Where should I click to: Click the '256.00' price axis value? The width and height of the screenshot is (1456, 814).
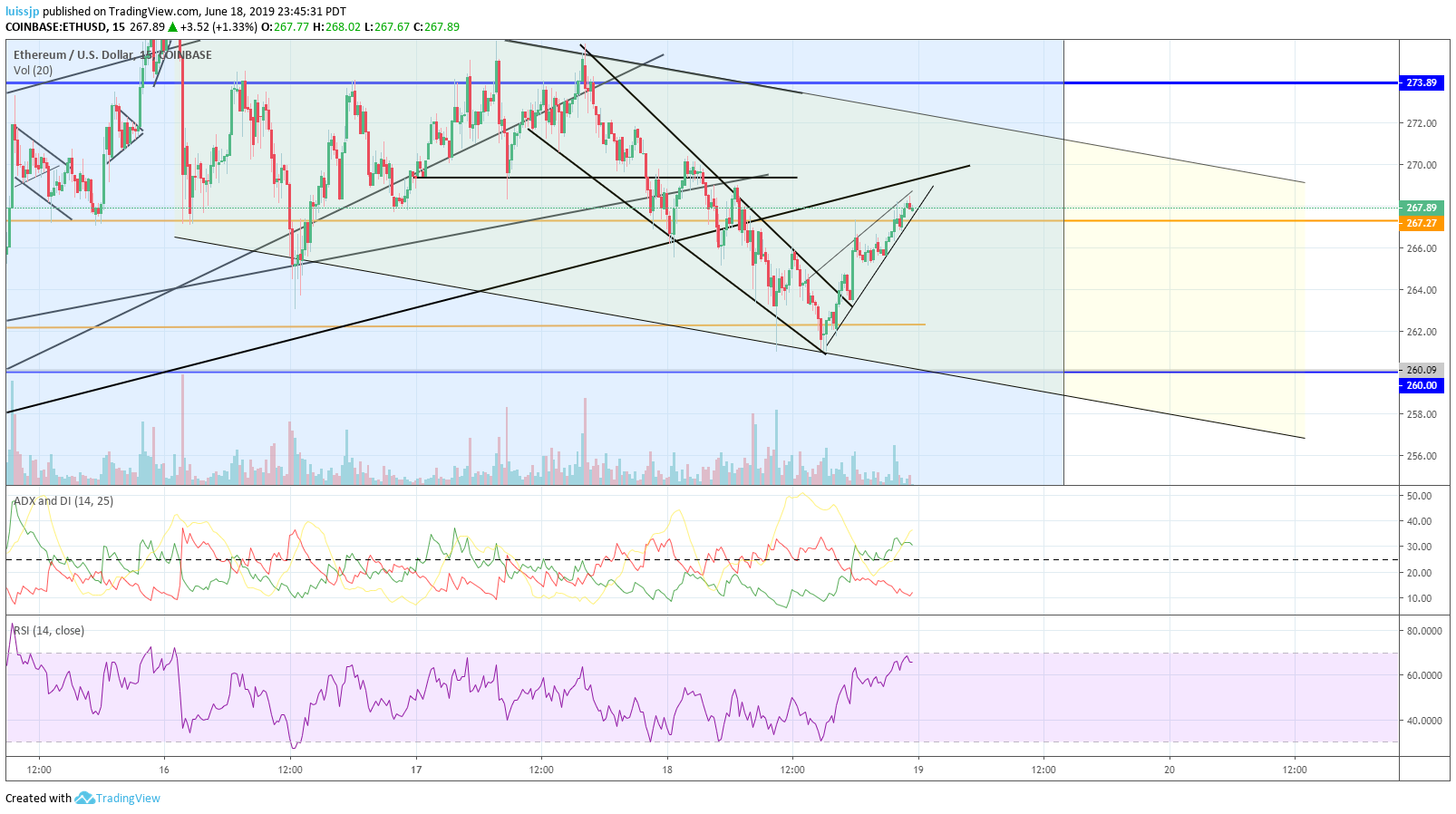coord(1422,456)
